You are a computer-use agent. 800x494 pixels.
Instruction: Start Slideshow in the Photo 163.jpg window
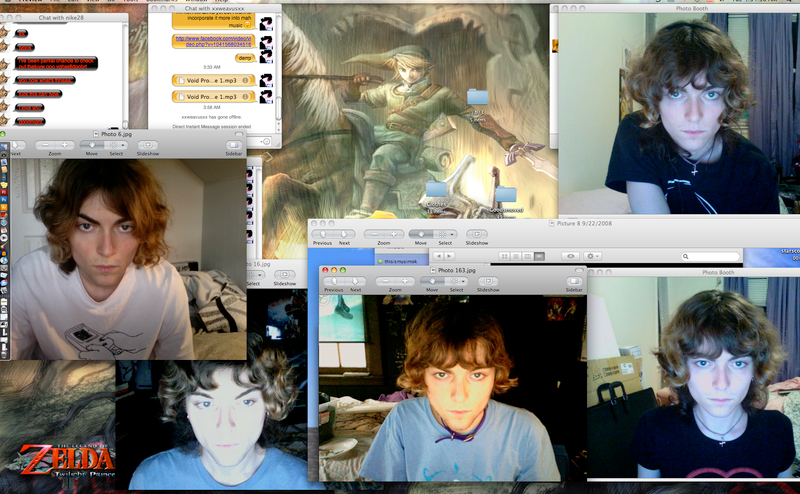point(488,281)
